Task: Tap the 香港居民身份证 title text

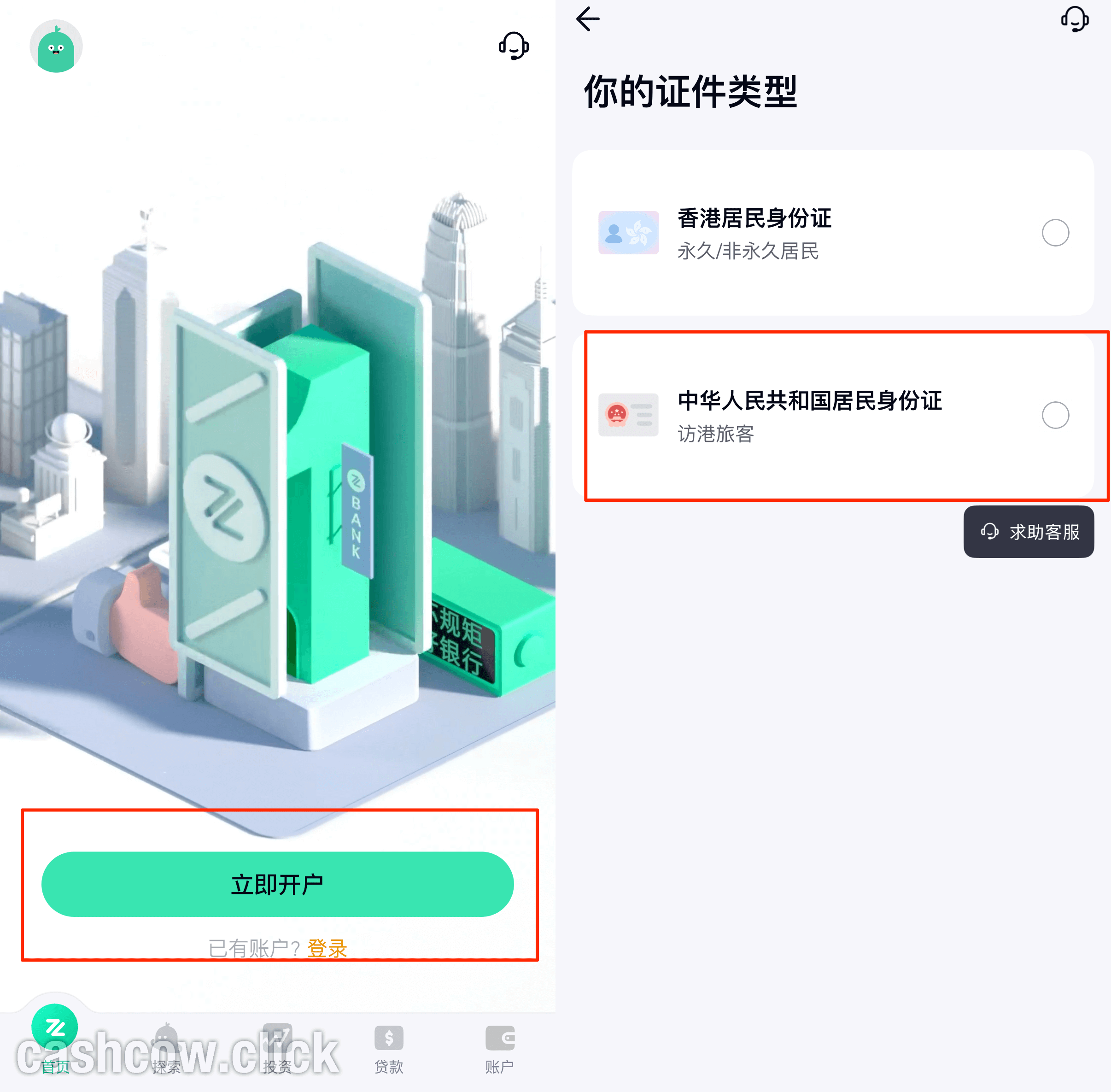Action: [754, 218]
